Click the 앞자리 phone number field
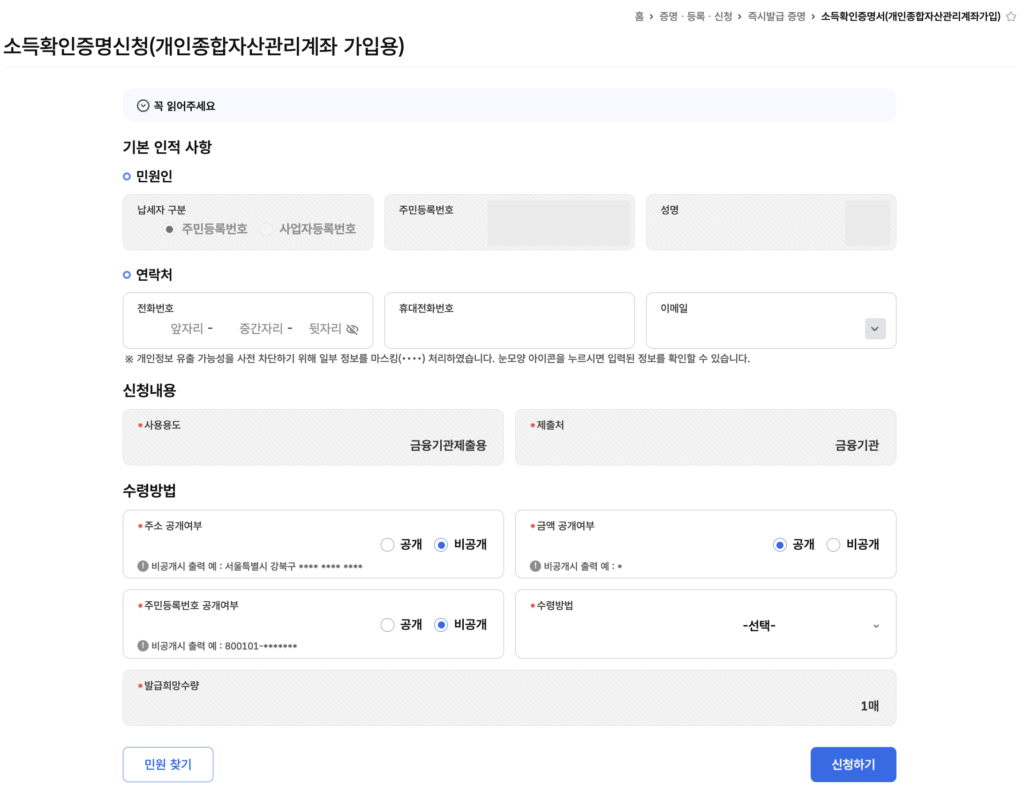The width and height of the screenshot is (1024, 792). click(x=186, y=329)
